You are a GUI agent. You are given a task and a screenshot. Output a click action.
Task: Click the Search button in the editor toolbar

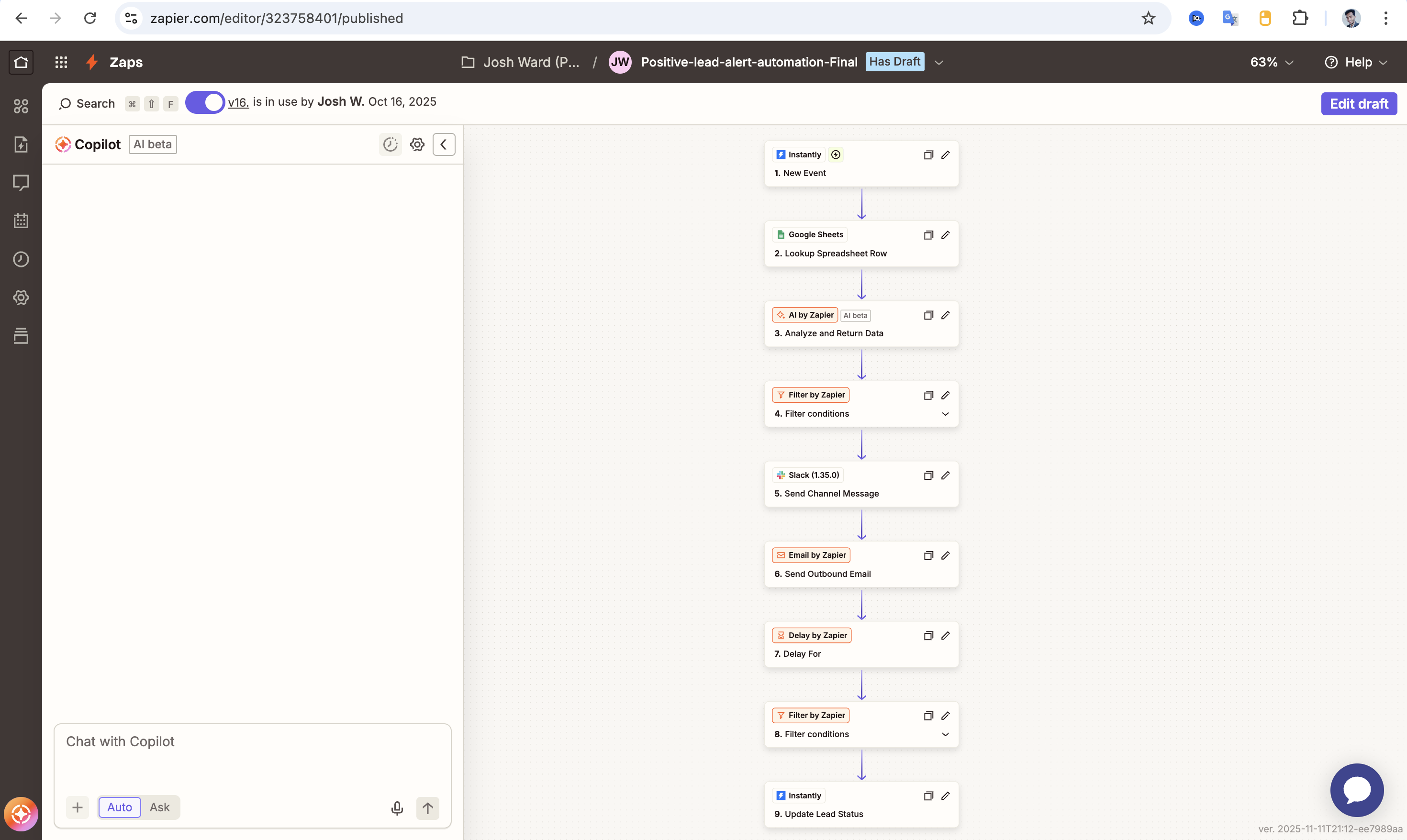pyautogui.click(x=87, y=104)
